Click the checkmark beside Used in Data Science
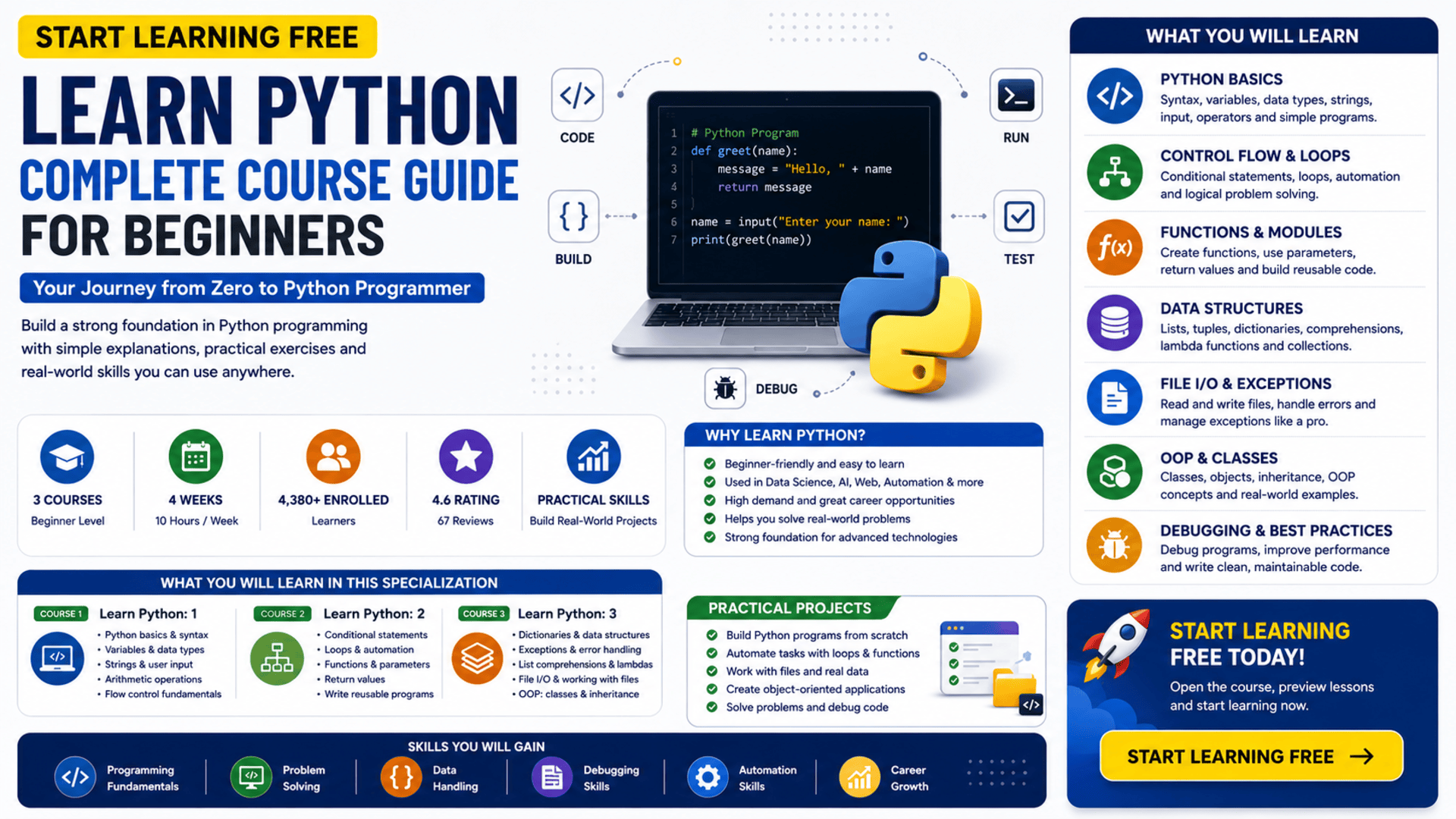The width and height of the screenshot is (1456, 819). (x=710, y=482)
